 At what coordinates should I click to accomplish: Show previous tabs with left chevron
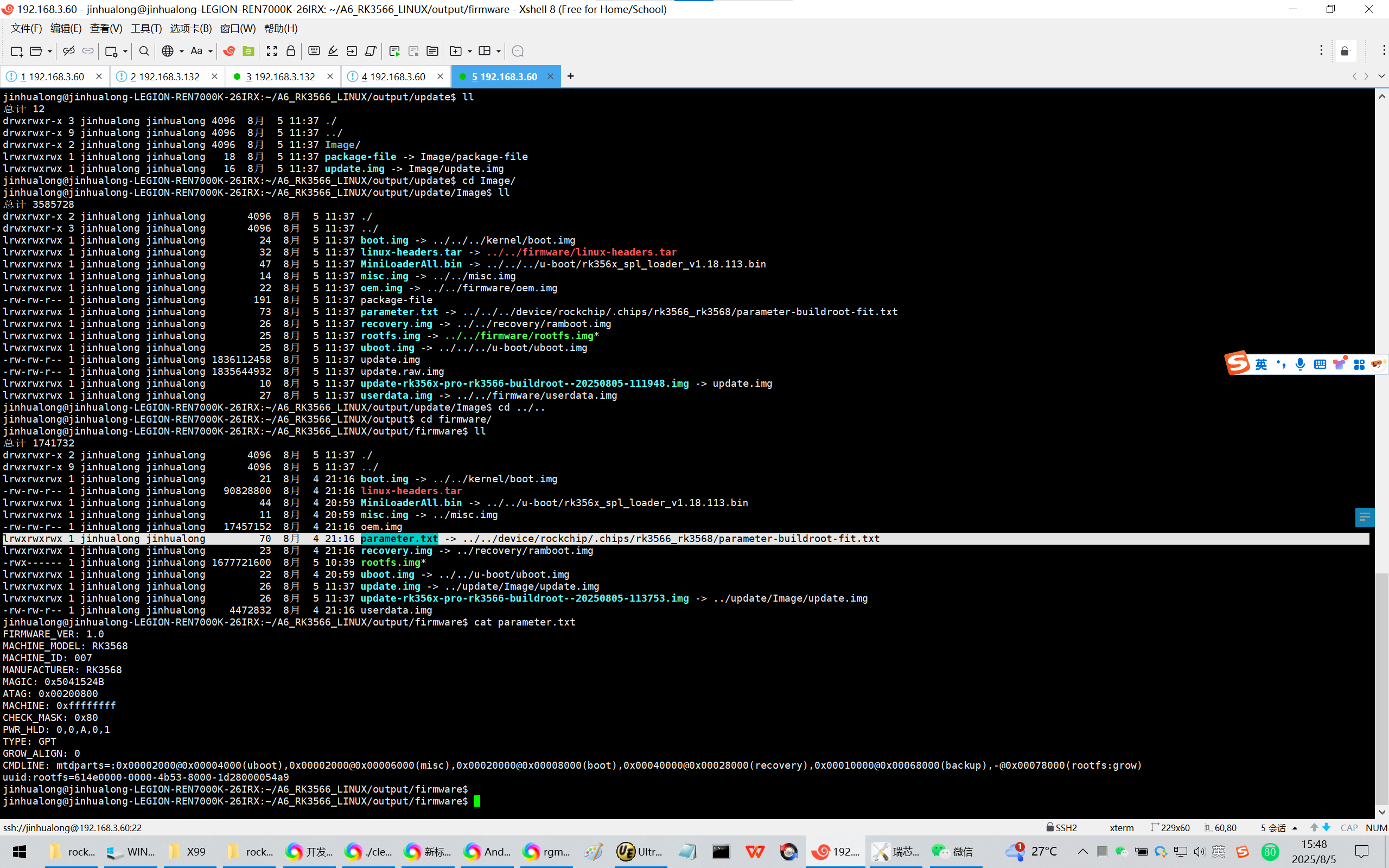pos(1355,76)
